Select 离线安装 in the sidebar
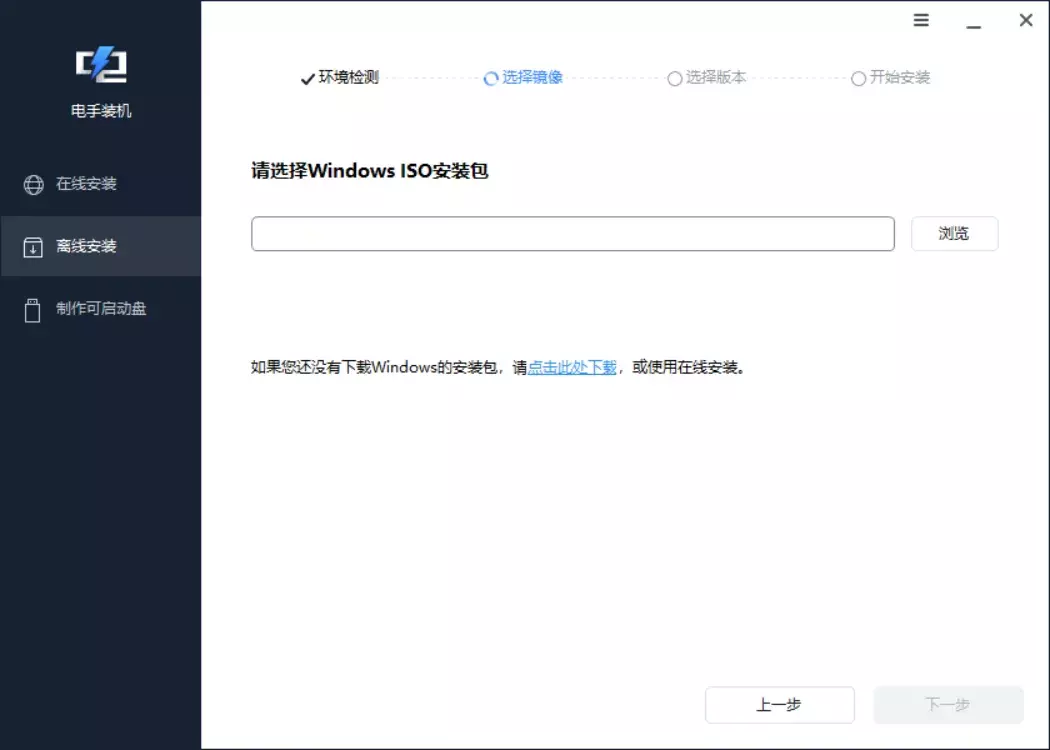Screen dimensions: 1050x750 point(100,246)
